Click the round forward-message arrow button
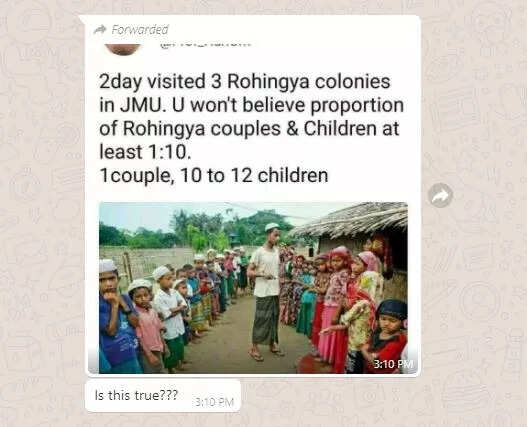This screenshot has width=527, height=427. point(441,195)
